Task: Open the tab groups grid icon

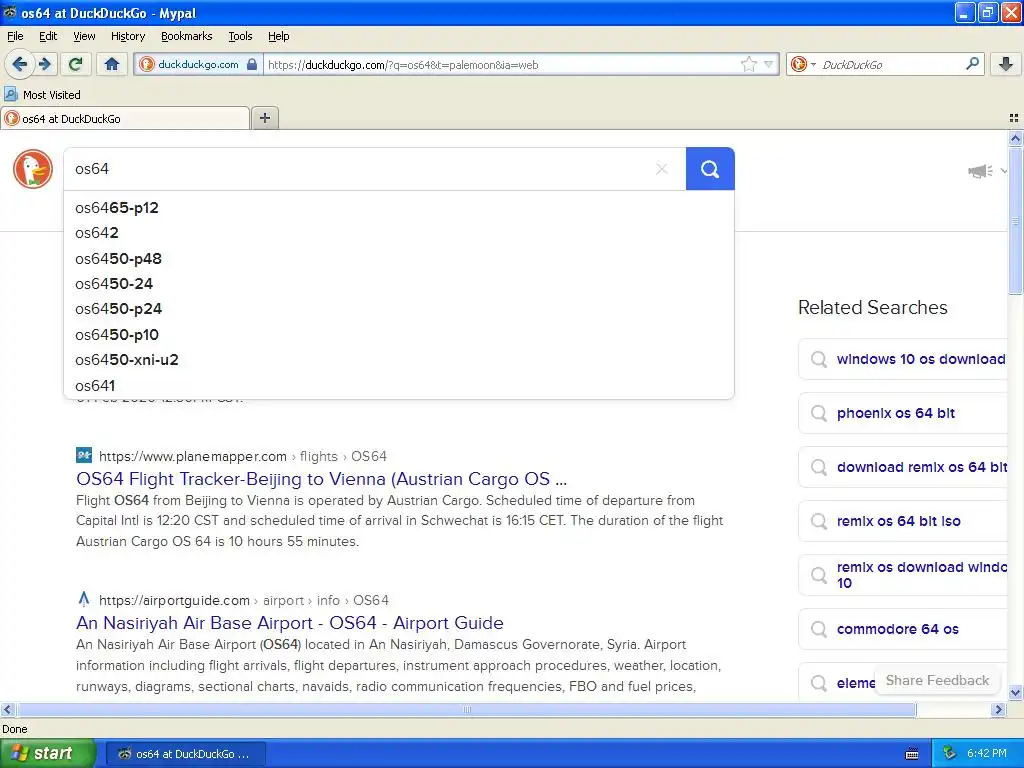Action: [x=1014, y=118]
